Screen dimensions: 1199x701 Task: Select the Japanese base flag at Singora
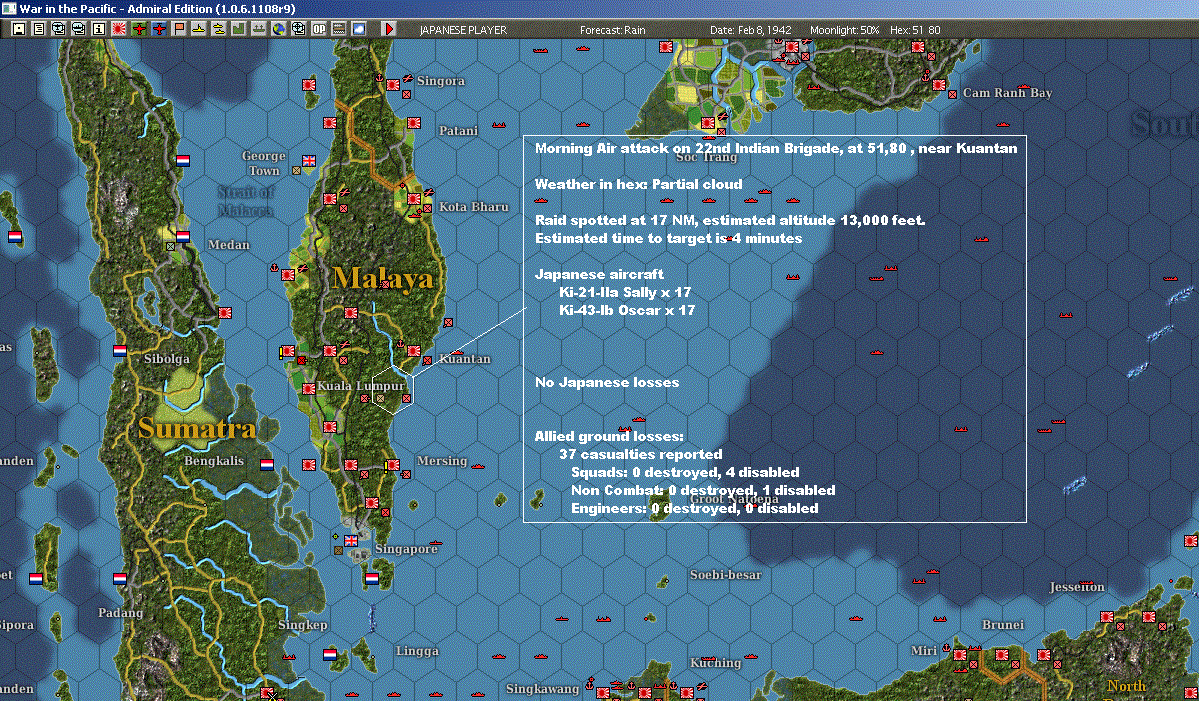[393, 84]
